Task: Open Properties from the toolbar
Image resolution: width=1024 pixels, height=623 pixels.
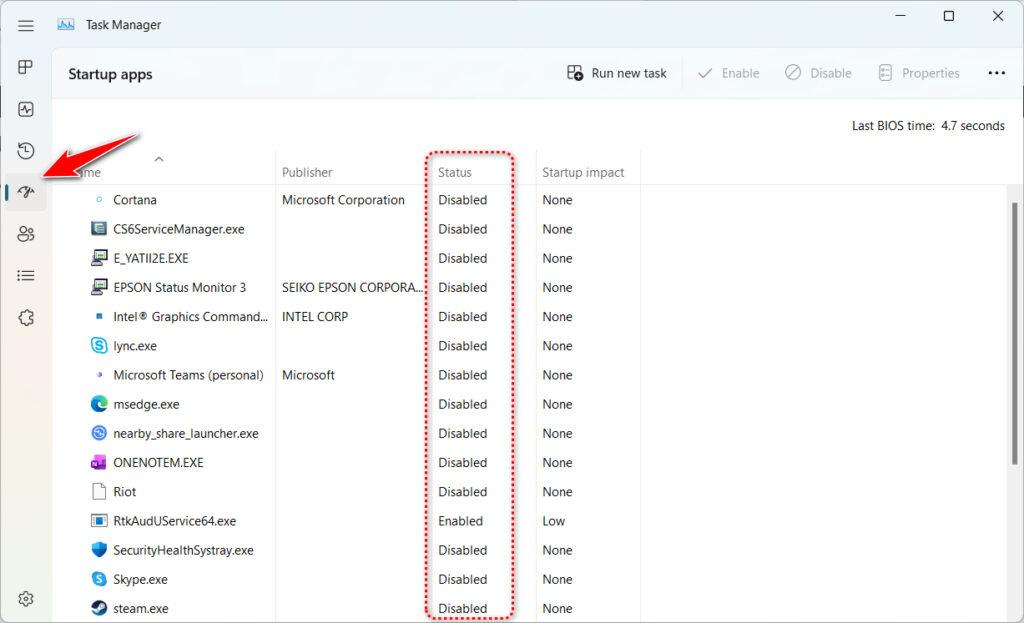Action: (x=918, y=73)
